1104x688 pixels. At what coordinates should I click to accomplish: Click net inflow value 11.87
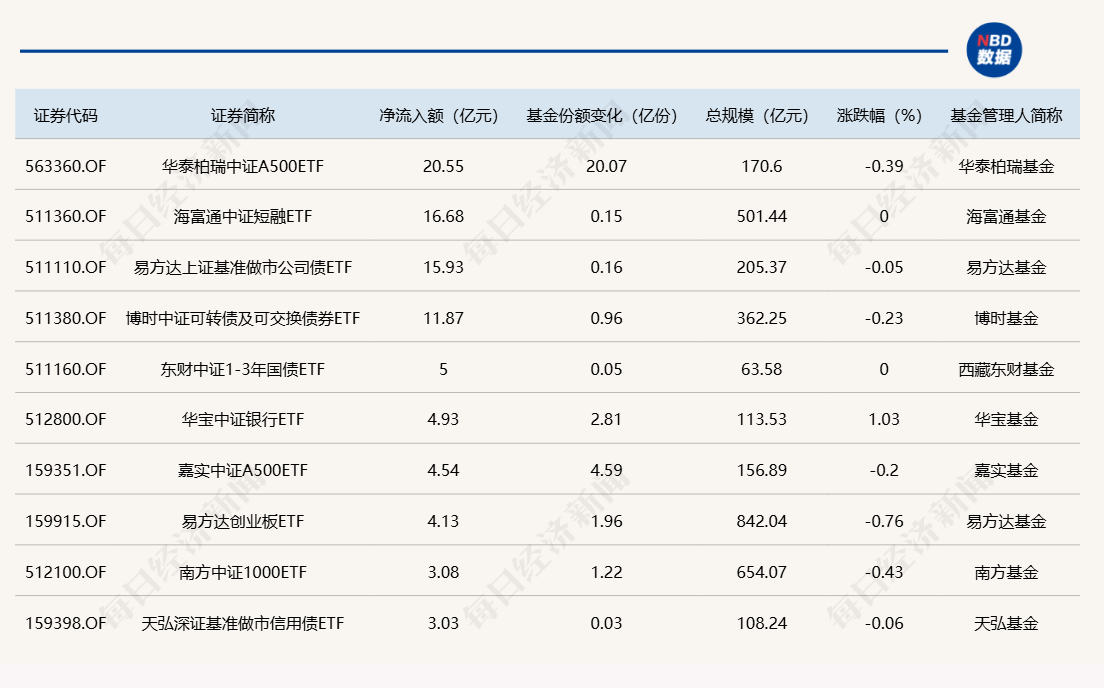click(444, 318)
